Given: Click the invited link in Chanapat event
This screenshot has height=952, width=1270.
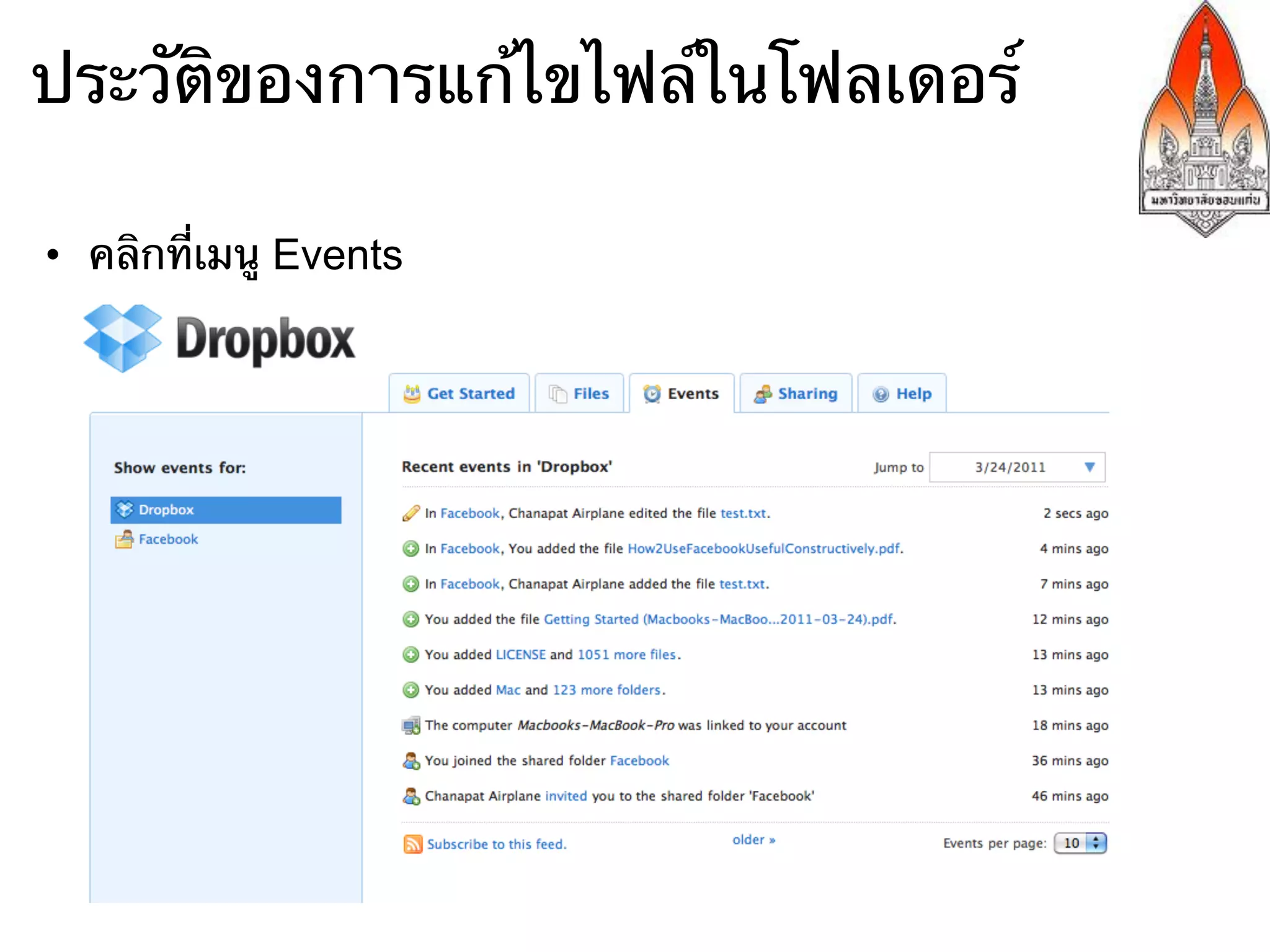Looking at the screenshot, I should pos(566,796).
